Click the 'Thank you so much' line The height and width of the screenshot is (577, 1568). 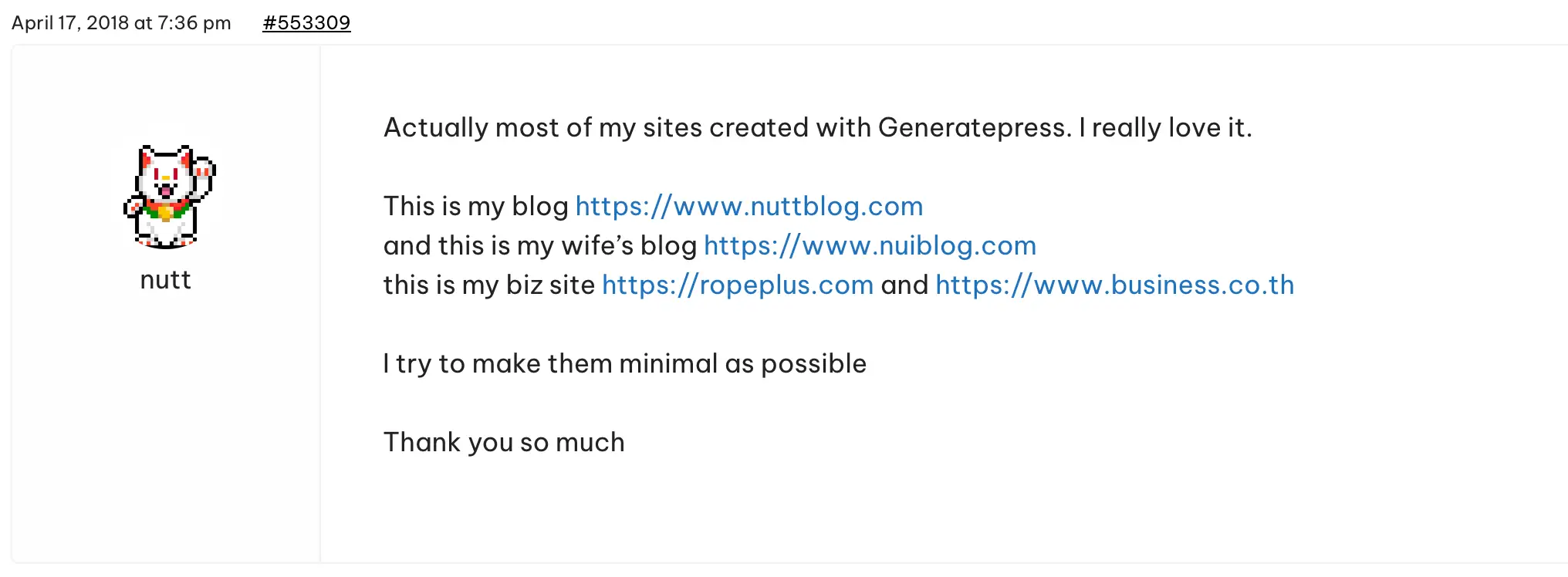point(504,442)
